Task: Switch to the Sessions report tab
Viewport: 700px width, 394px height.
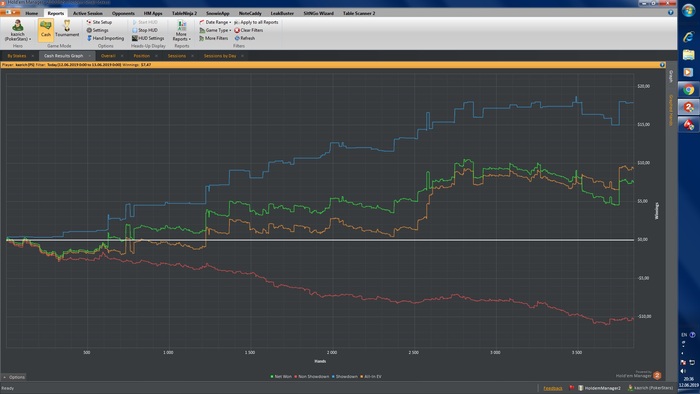Action: (177, 56)
